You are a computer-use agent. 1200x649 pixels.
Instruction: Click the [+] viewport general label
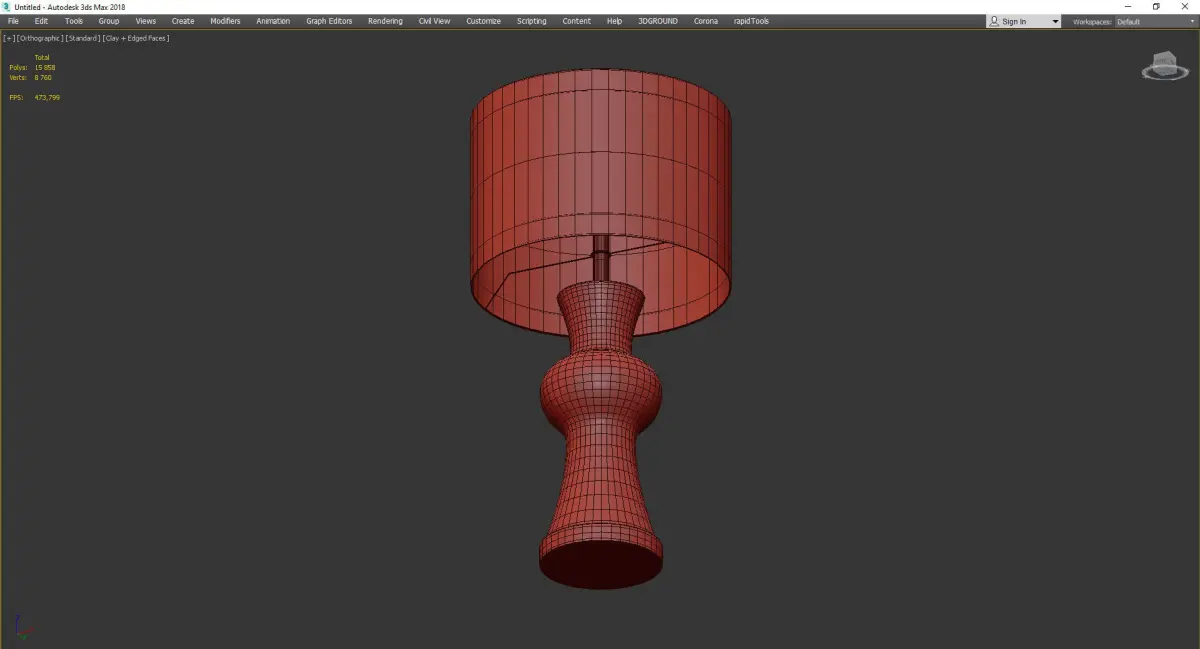(x=8, y=38)
